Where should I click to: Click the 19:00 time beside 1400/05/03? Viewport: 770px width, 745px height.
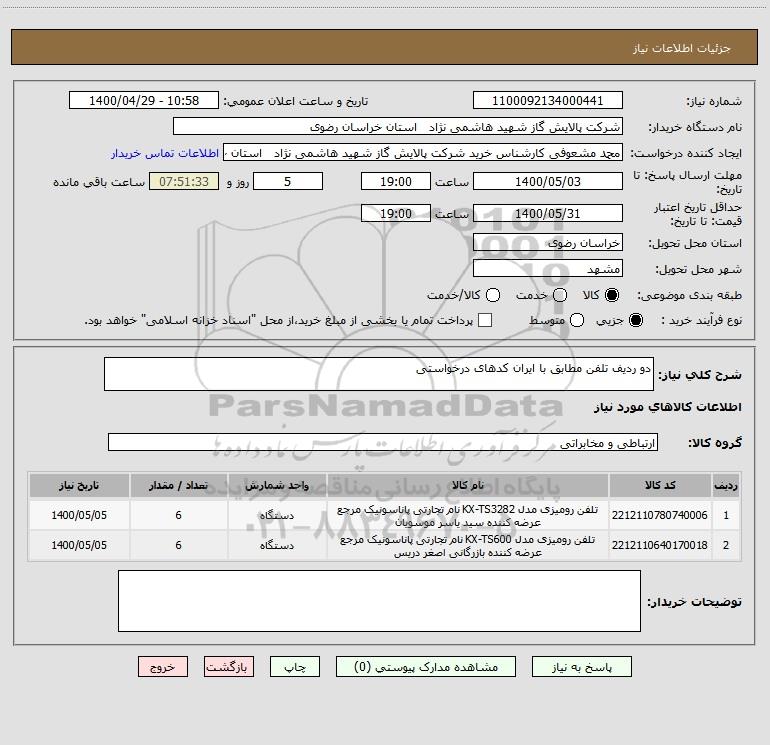[x=396, y=182]
